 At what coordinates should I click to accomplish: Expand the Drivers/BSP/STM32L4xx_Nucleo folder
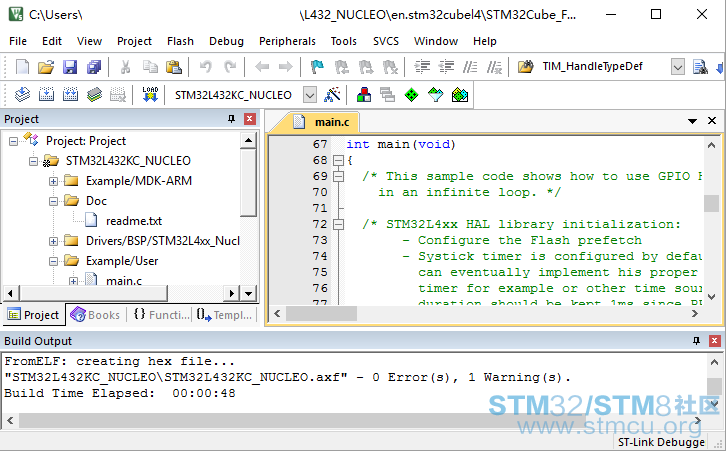53,241
